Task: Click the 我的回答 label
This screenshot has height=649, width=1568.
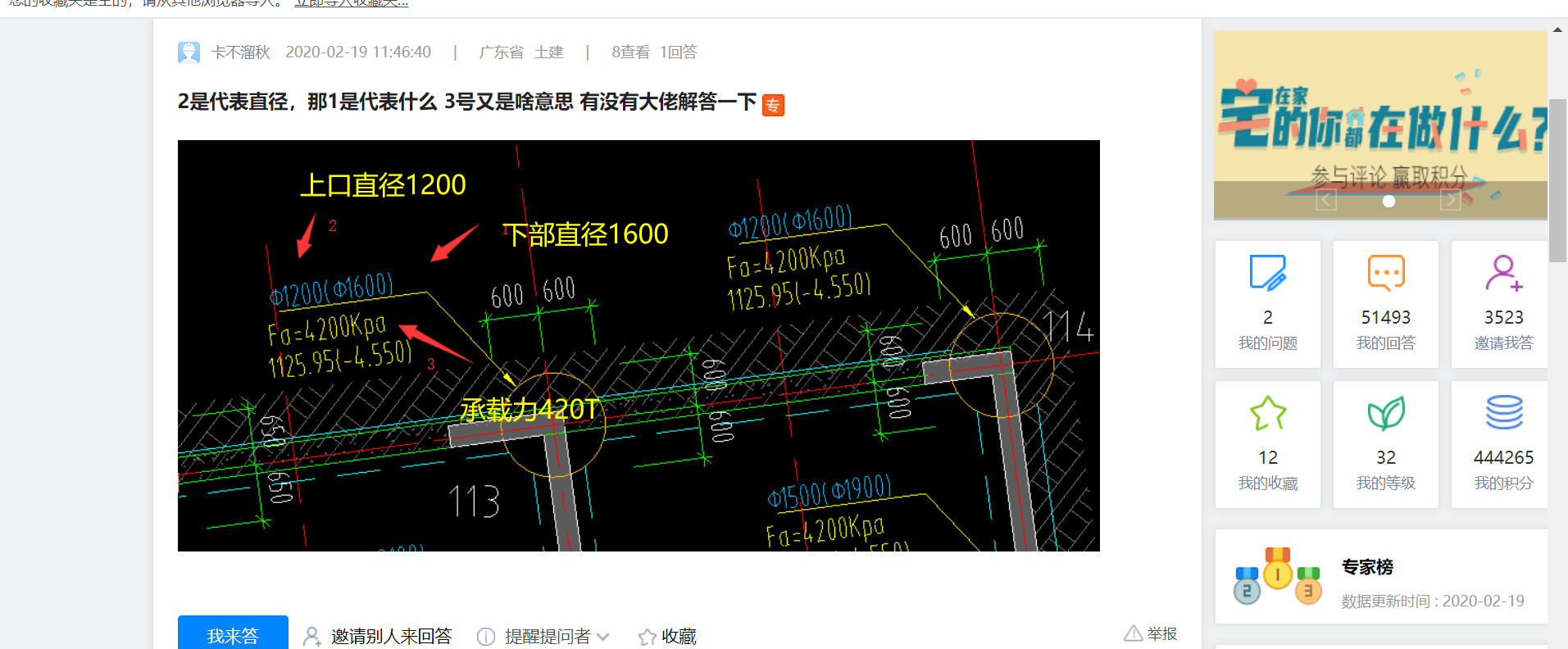Action: (x=1386, y=343)
